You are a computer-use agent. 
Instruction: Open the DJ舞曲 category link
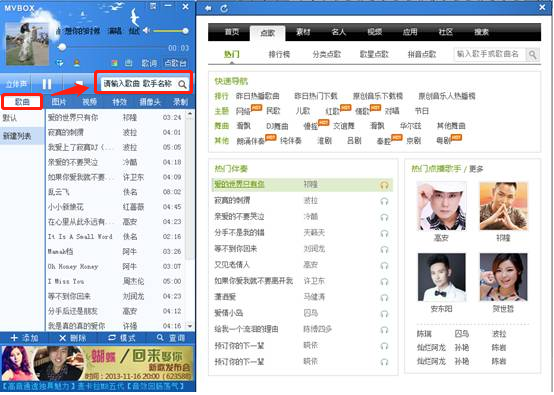(277, 126)
